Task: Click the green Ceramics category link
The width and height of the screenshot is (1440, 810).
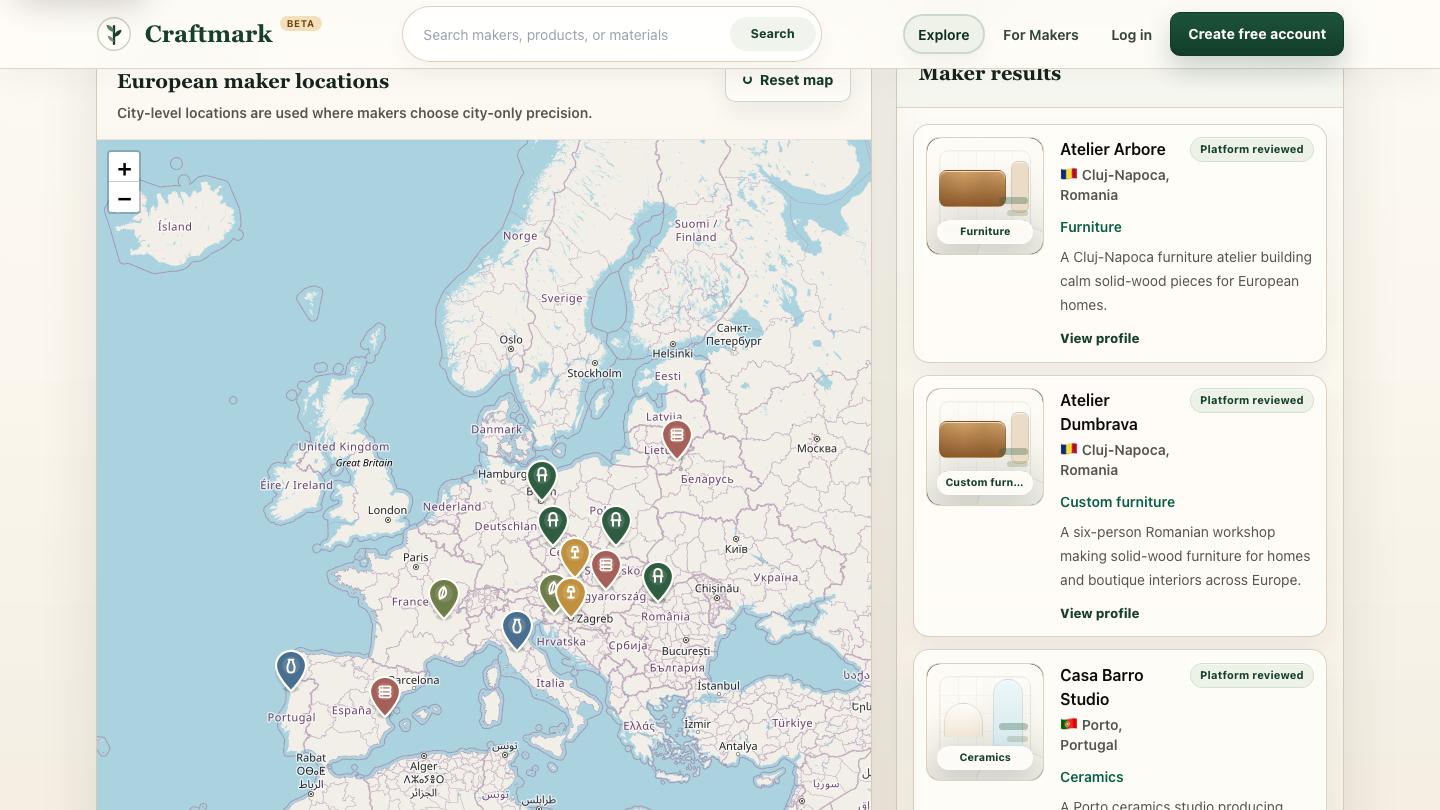Action: [x=1092, y=777]
